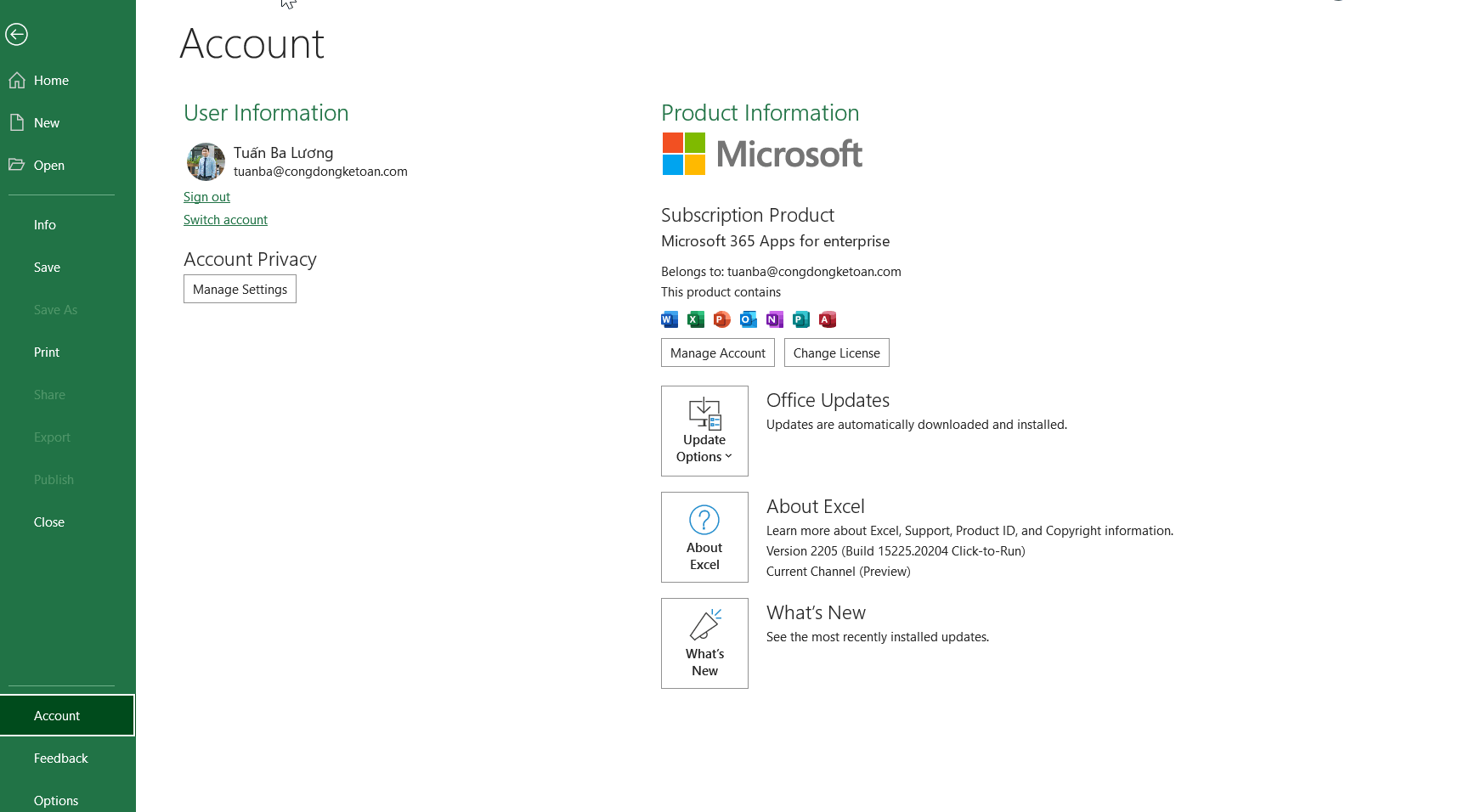Select Home in the sidebar

point(68,80)
